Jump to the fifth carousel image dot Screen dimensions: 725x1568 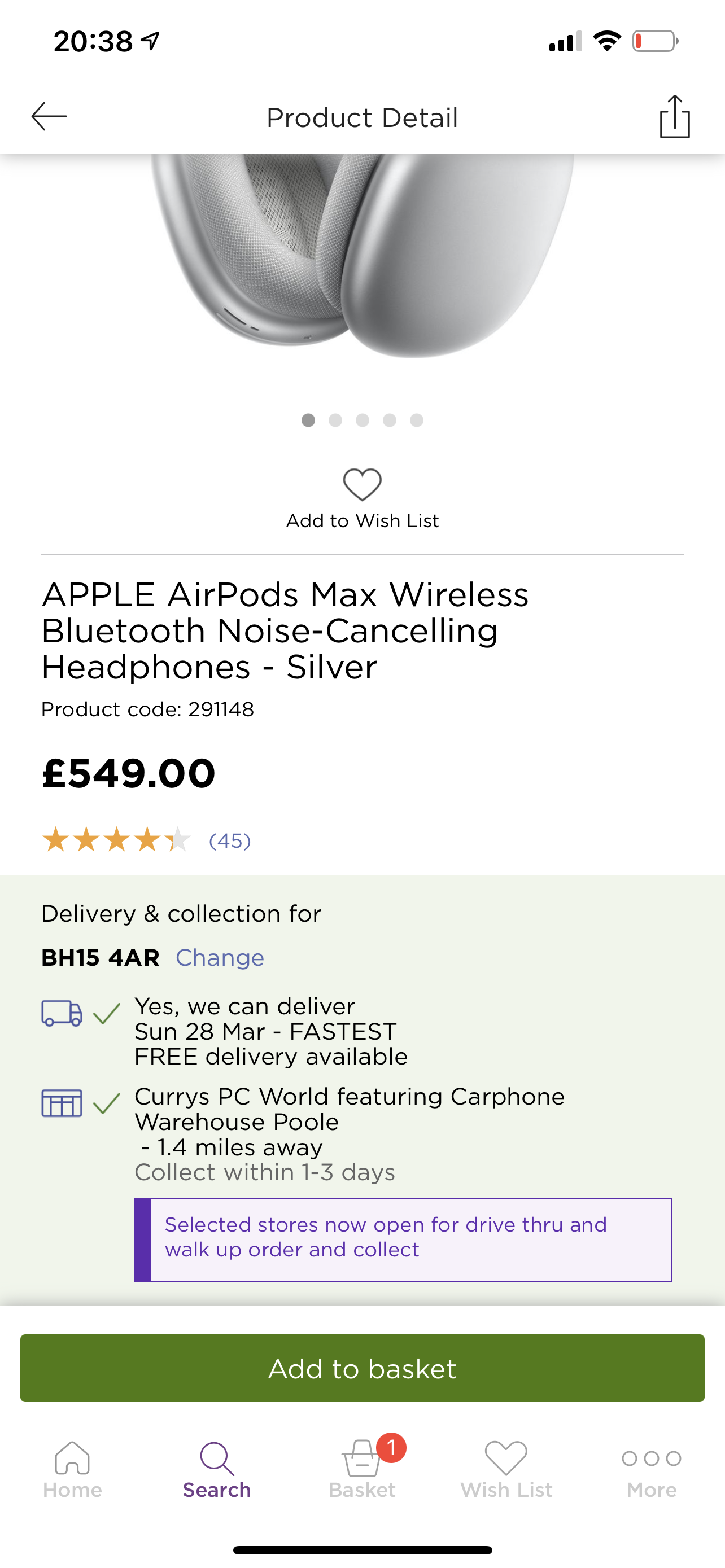coord(416,420)
